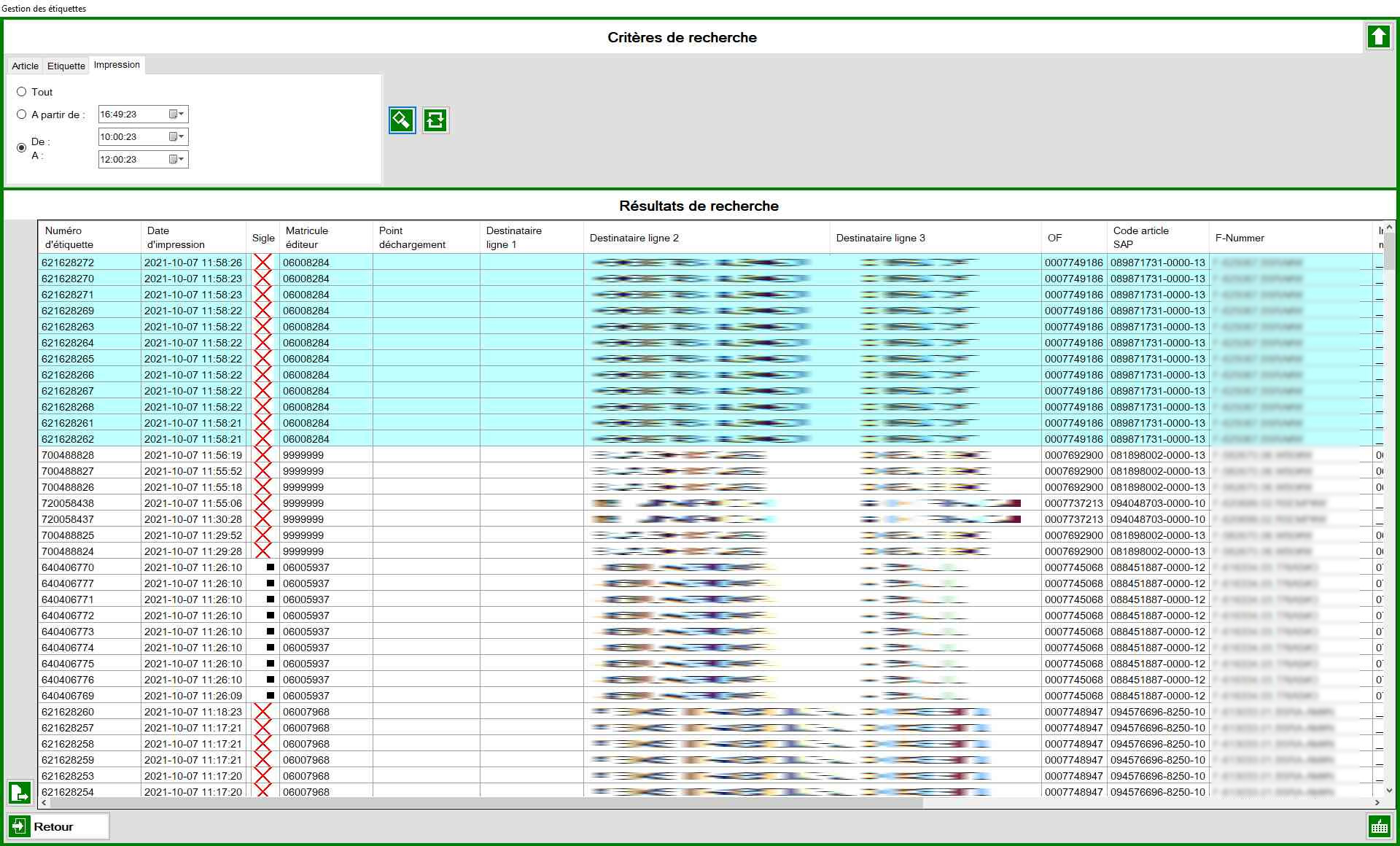Open the 16:49:23 time picker dropdown
This screenshot has width=1400, height=846.
[177, 115]
